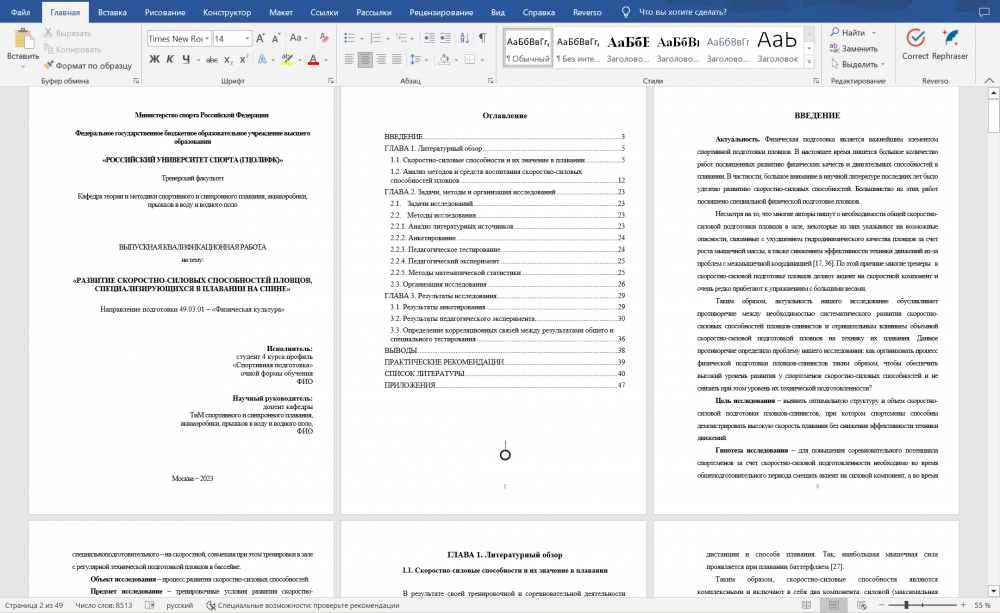The width and height of the screenshot is (1000, 613).
Task: Click the paint bucket shading icon
Action: (444, 59)
